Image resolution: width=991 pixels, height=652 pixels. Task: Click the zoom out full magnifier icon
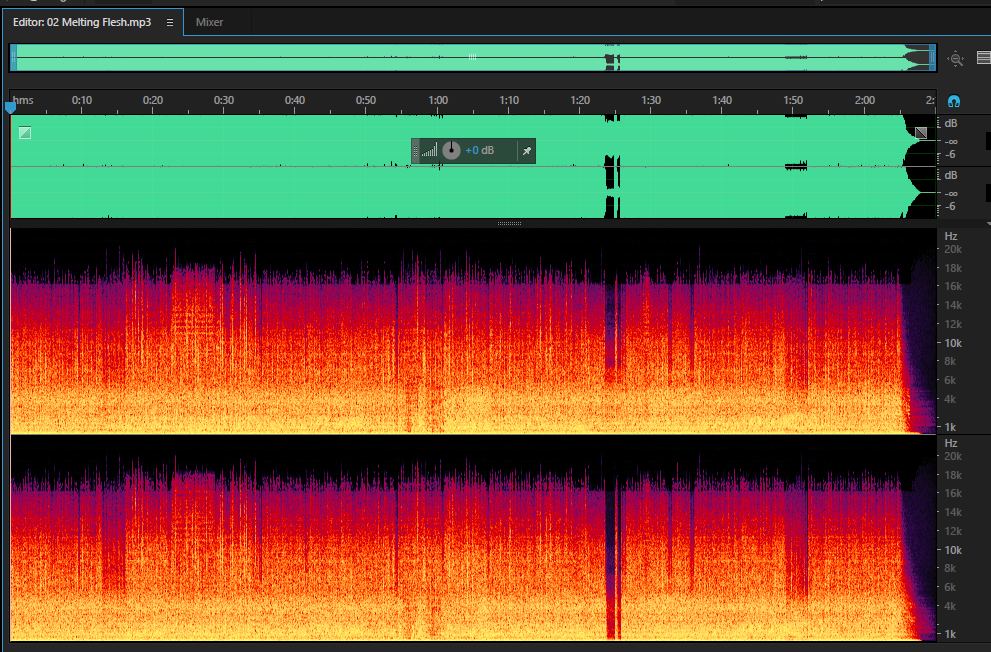[956, 59]
